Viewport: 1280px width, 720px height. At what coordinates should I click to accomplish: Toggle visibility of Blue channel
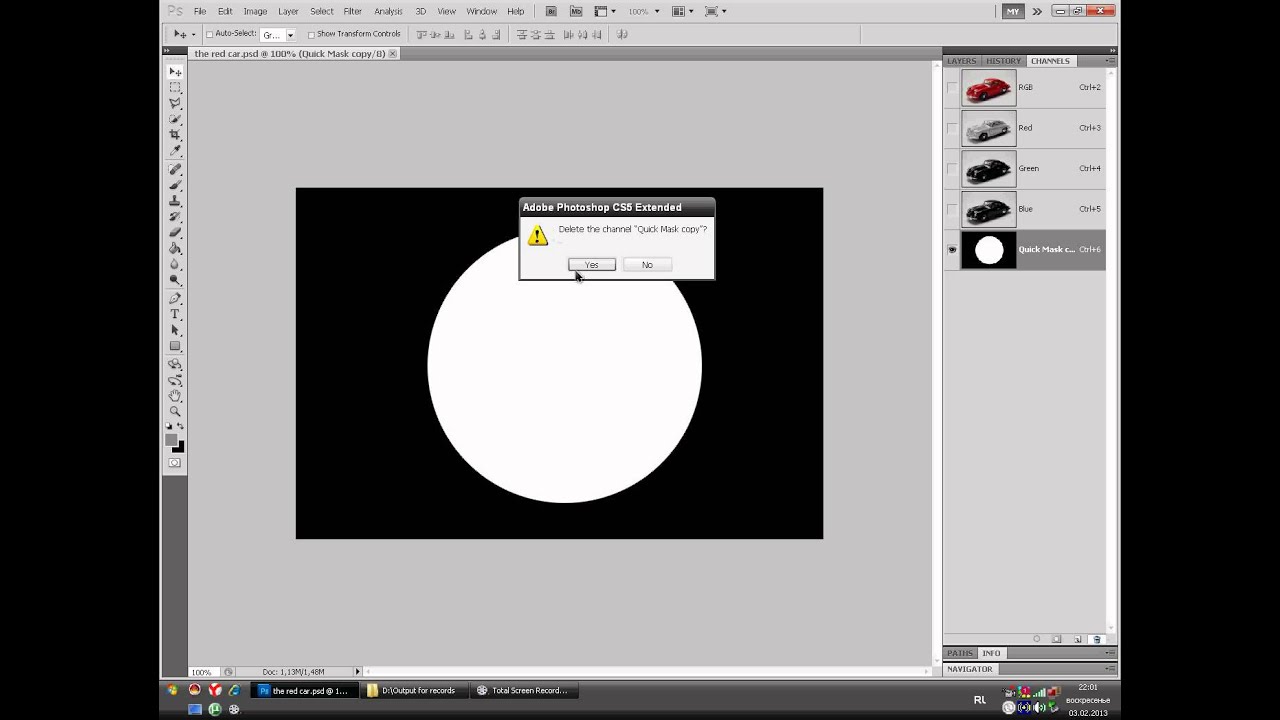(x=952, y=209)
